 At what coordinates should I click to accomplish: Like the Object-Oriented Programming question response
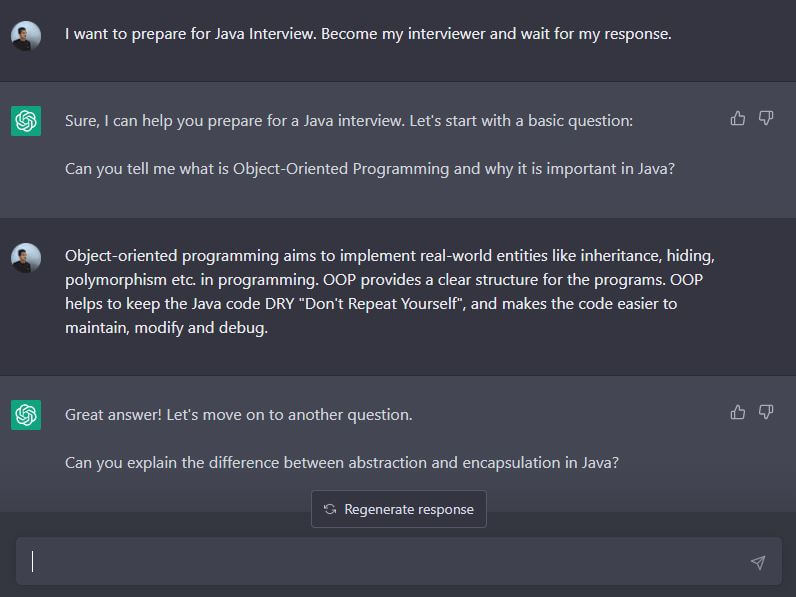[x=738, y=119]
